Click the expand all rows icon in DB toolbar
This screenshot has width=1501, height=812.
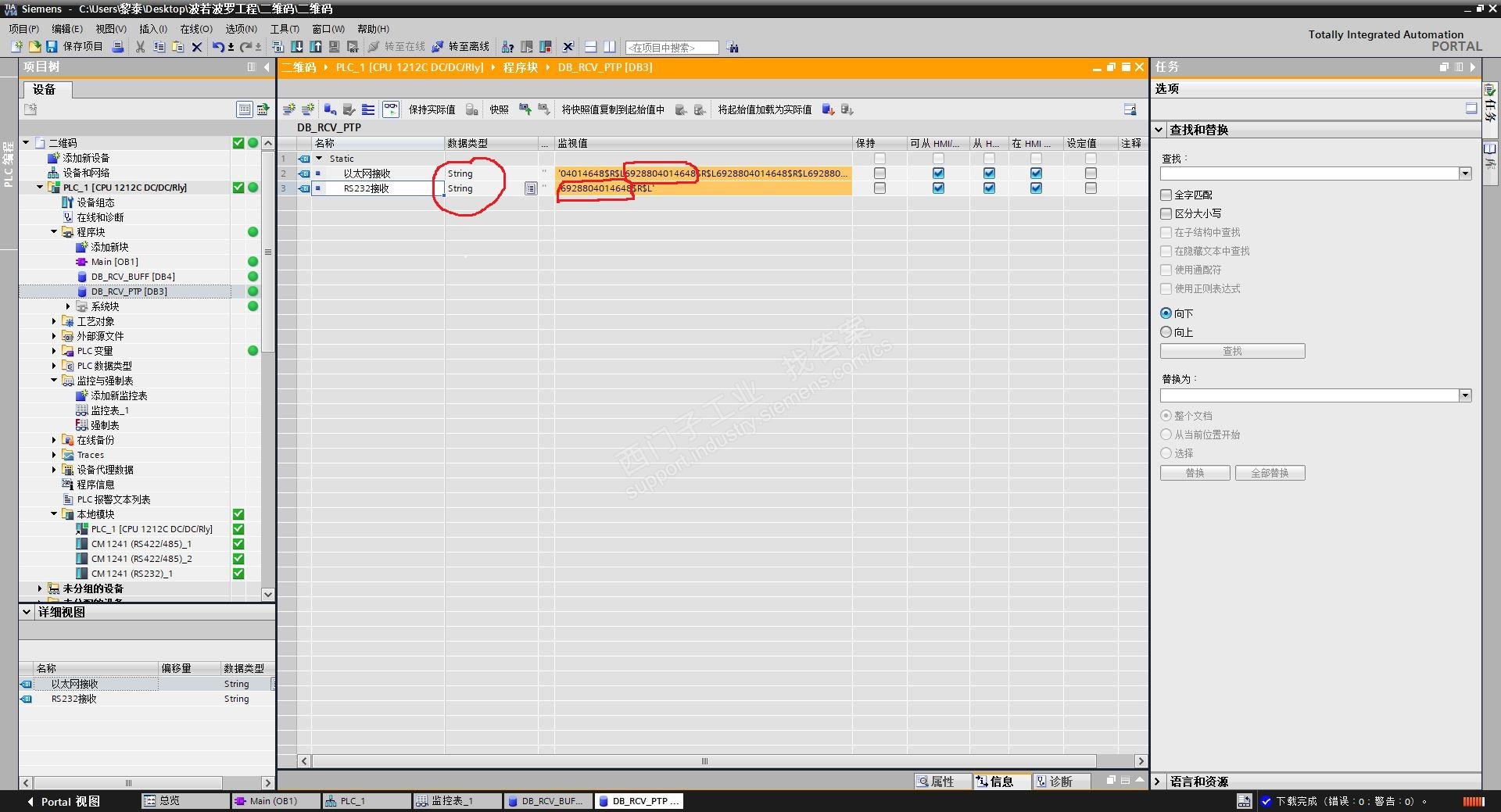[368, 109]
